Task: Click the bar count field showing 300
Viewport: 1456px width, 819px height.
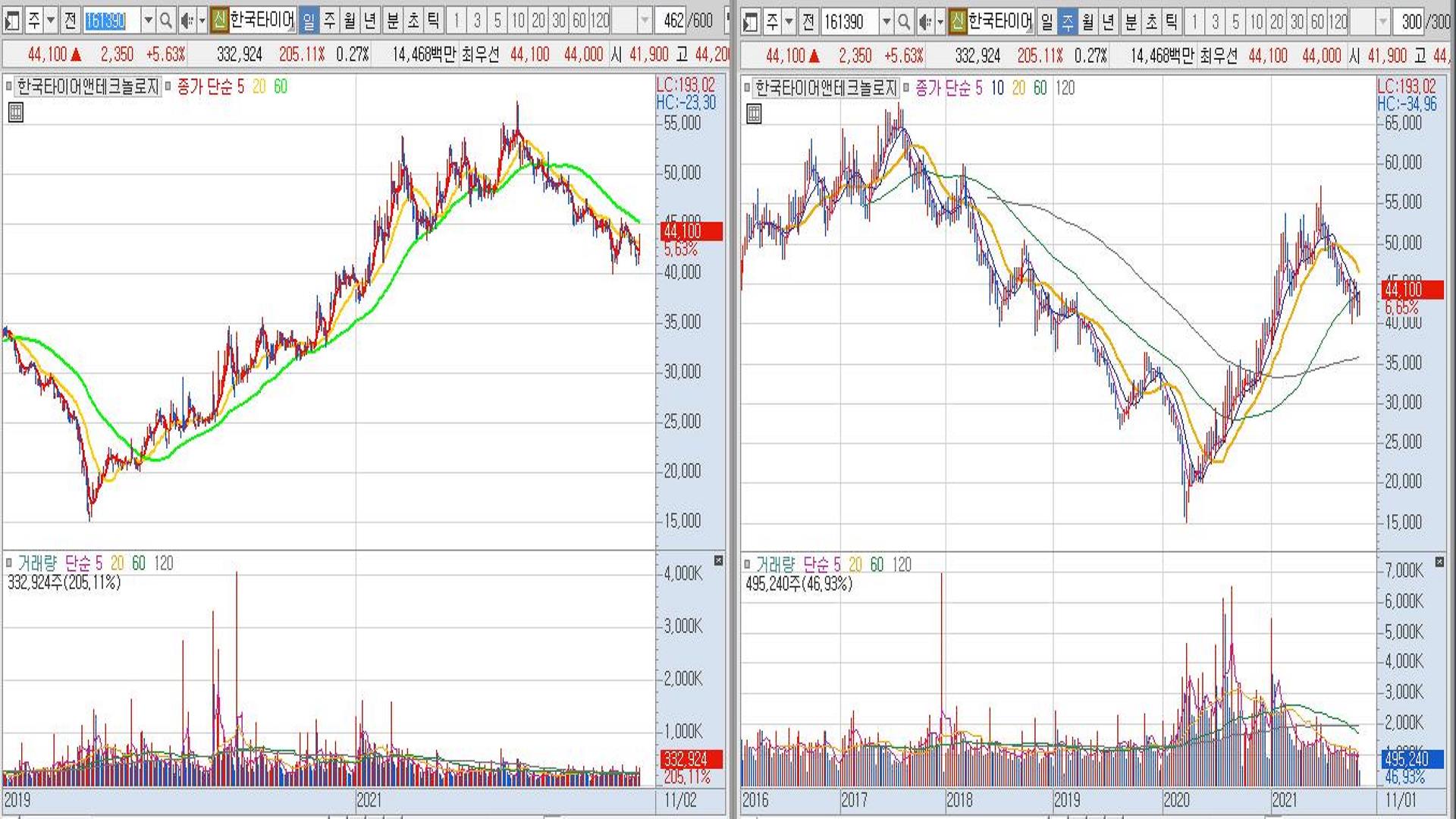Action: click(1410, 22)
